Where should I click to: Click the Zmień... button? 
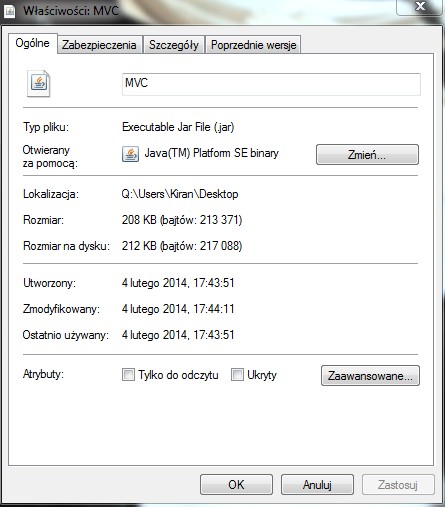pos(367,155)
